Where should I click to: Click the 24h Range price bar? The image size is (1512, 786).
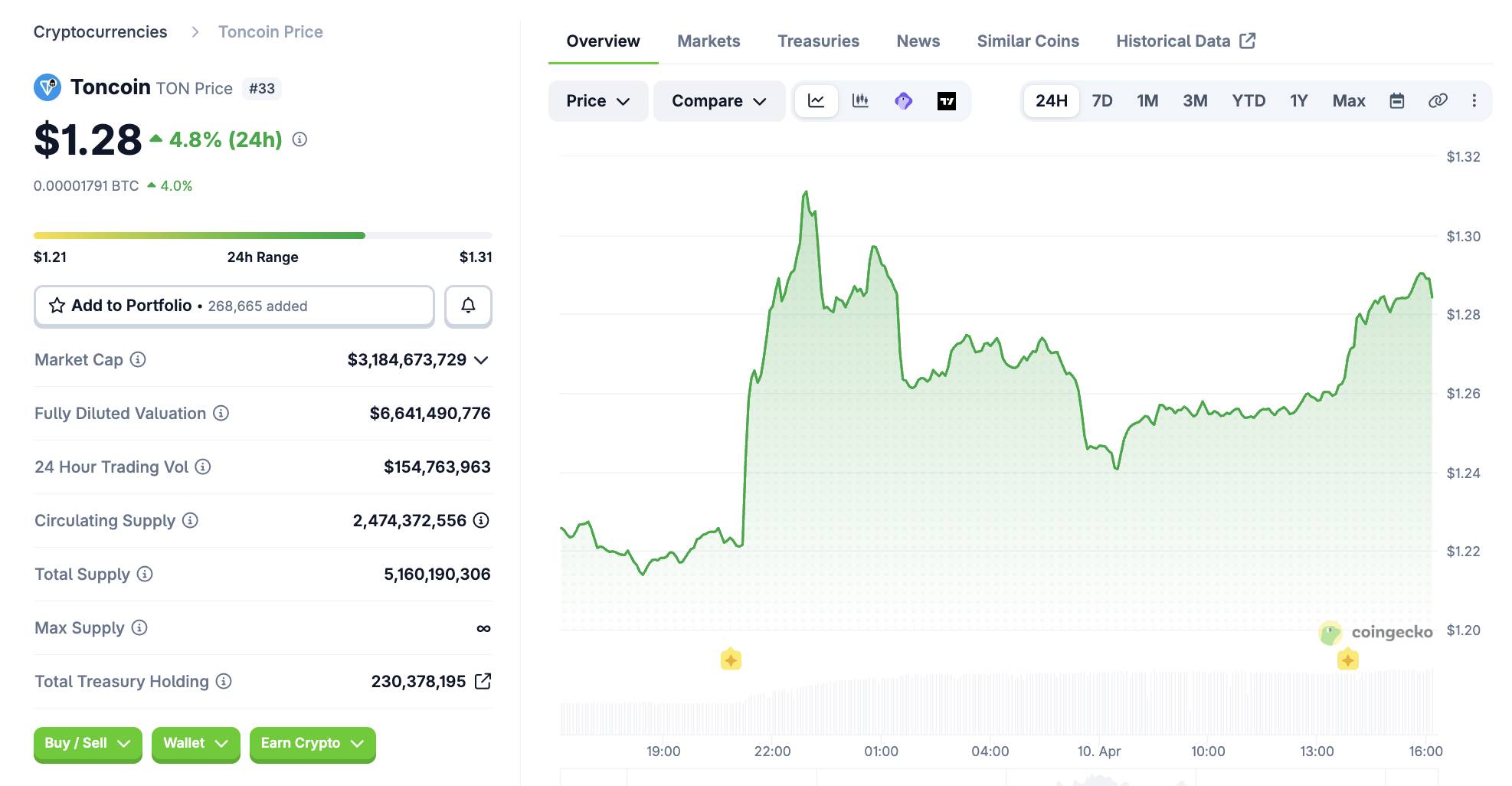coord(262,236)
